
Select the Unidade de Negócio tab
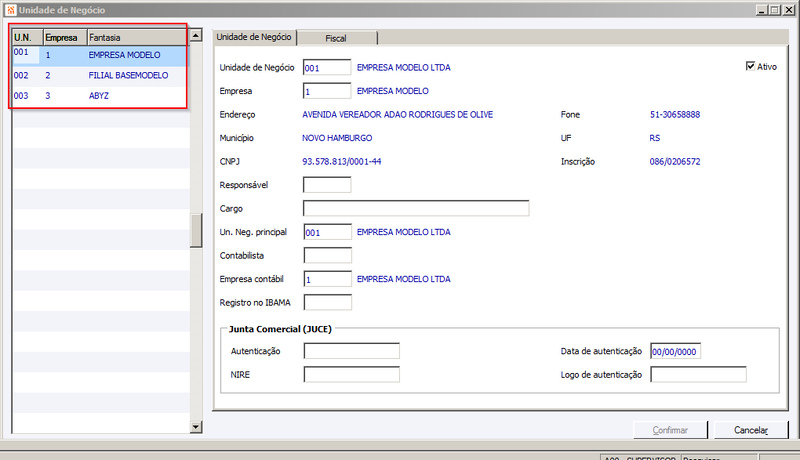(x=254, y=37)
